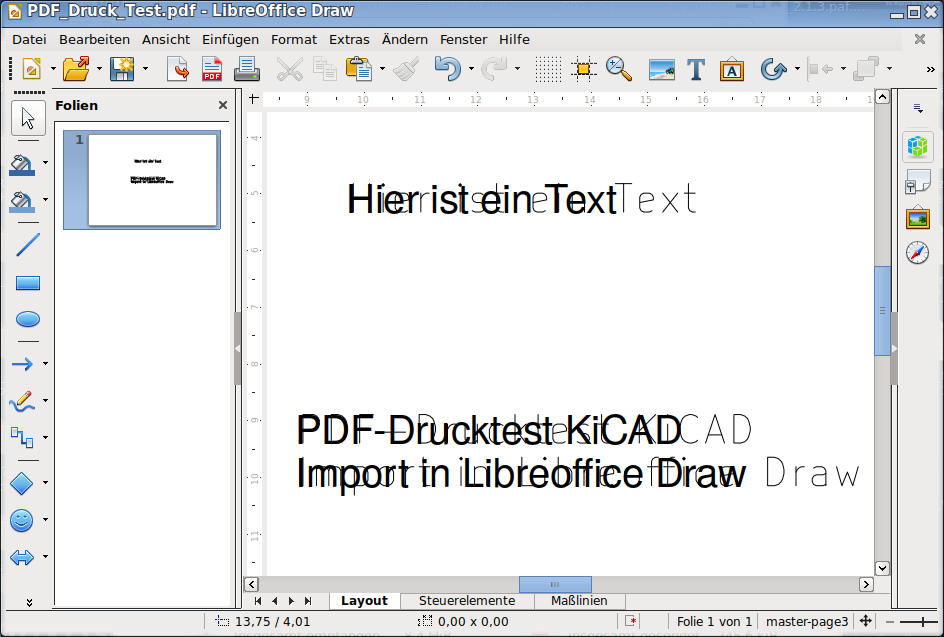Switch to the Steuerelemente layer tab
The image size is (944, 637).
[467, 601]
